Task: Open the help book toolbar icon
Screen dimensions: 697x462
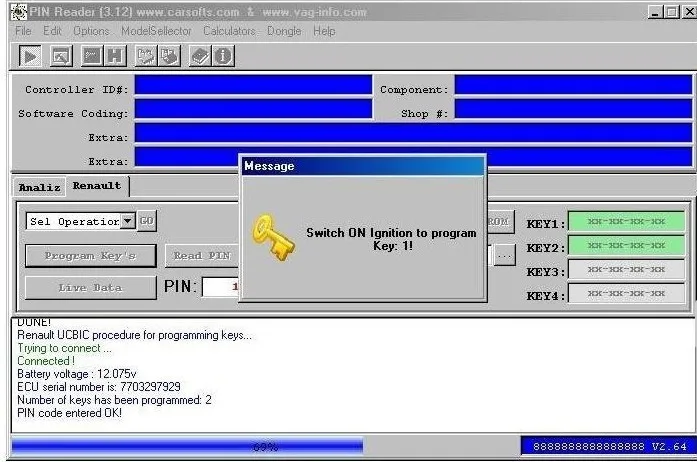Action: point(200,56)
